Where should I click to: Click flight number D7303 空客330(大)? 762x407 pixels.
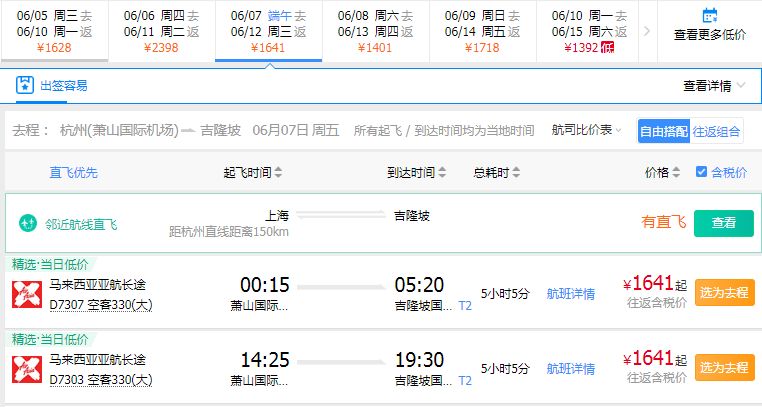pyautogui.click(x=101, y=379)
